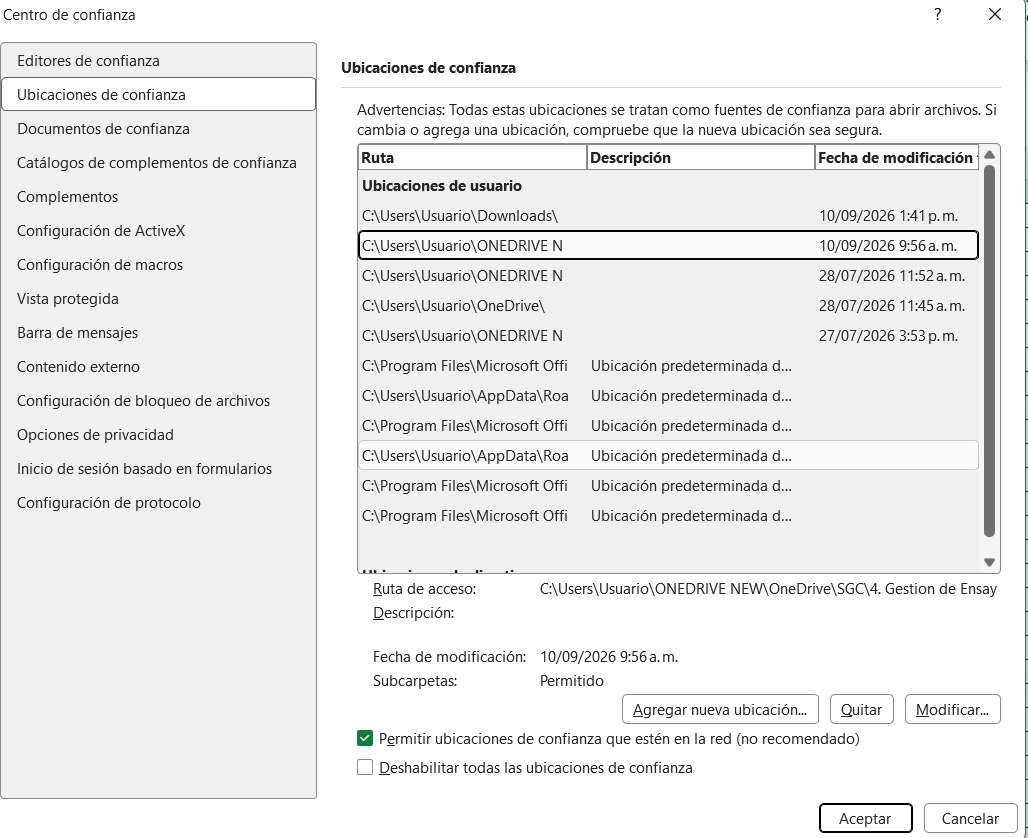The width and height of the screenshot is (1028, 838).
Task: Click the Ruta de acceso path value
Action: point(768,589)
